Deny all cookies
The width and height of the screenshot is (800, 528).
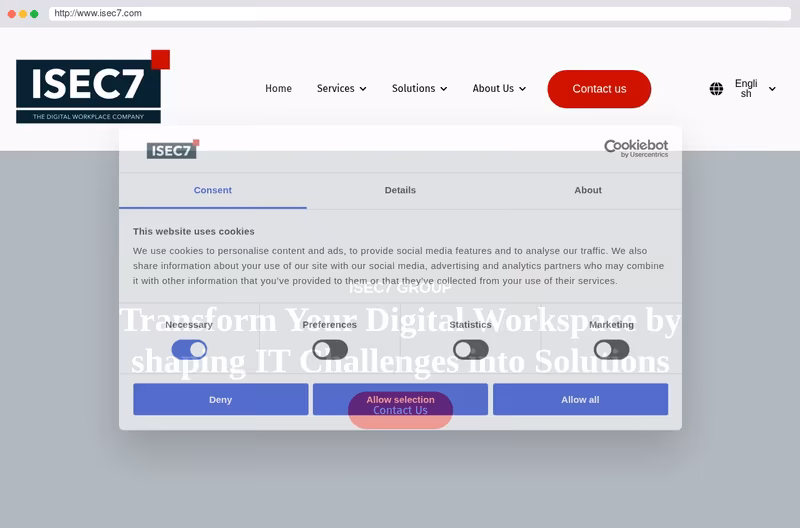coord(220,399)
